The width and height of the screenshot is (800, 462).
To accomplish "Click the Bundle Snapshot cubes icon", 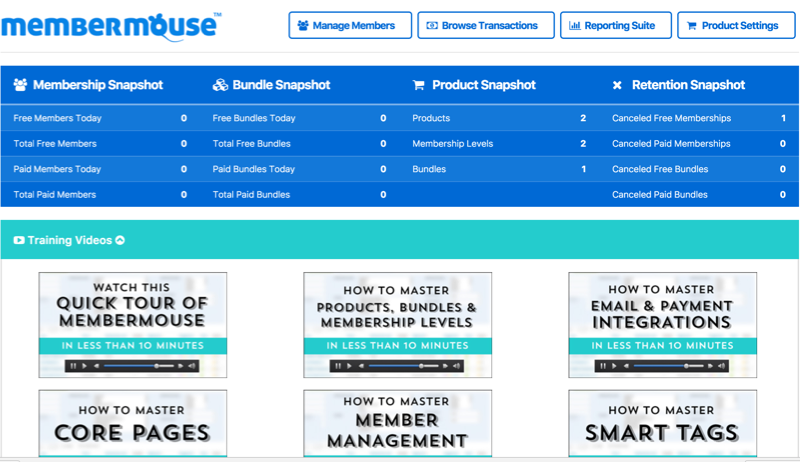I will coord(220,85).
